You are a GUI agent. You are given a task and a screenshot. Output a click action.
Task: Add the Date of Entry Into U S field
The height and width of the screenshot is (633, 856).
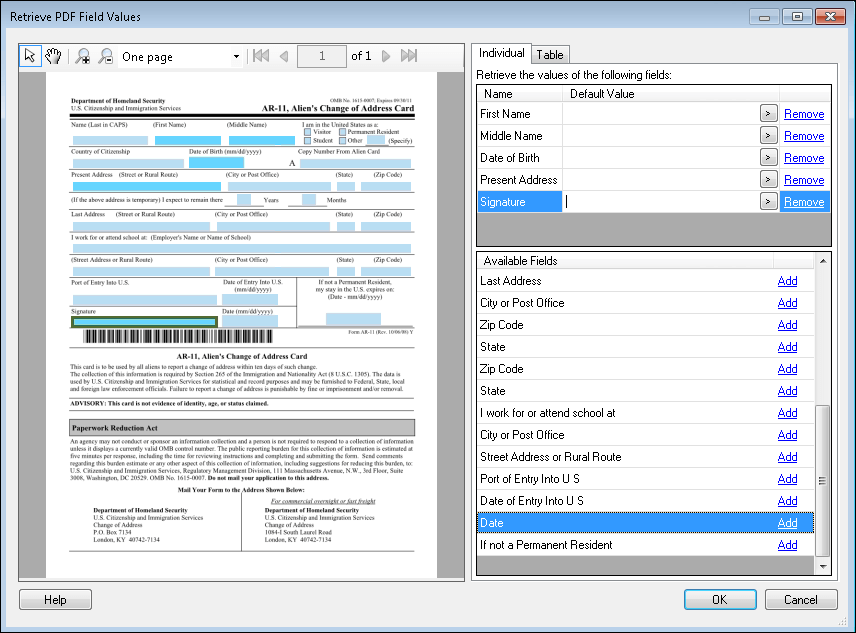click(787, 500)
